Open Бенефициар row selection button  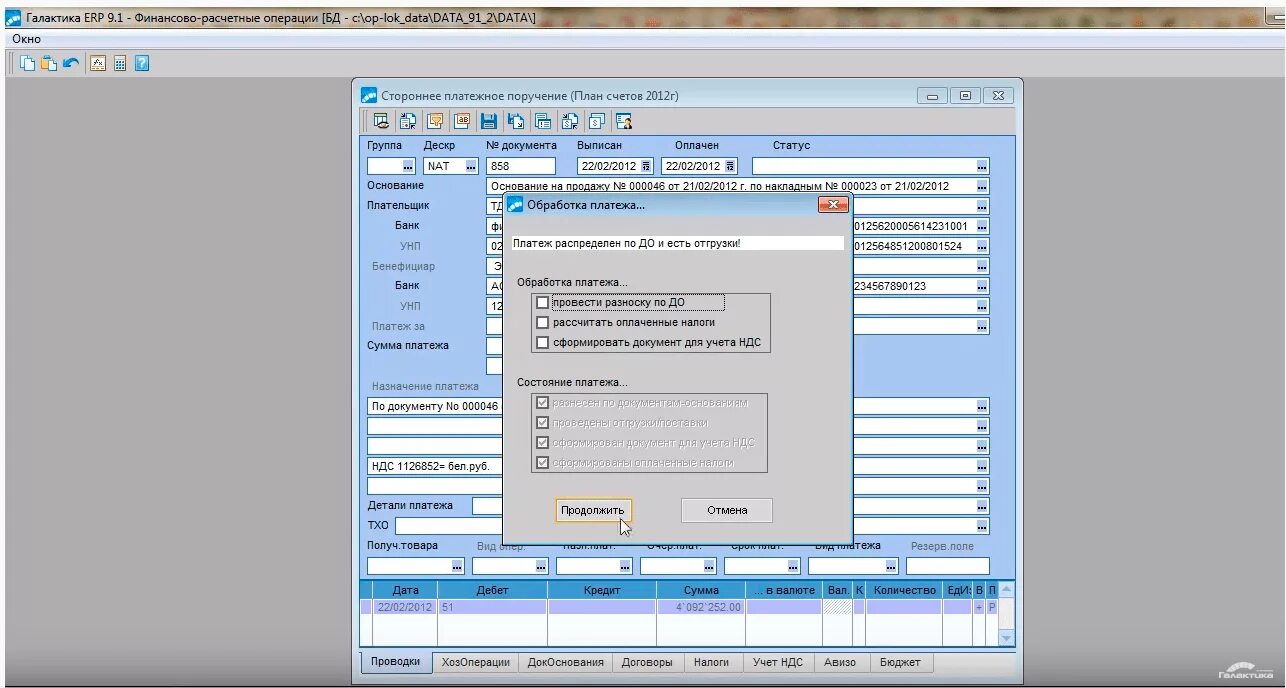coord(982,266)
